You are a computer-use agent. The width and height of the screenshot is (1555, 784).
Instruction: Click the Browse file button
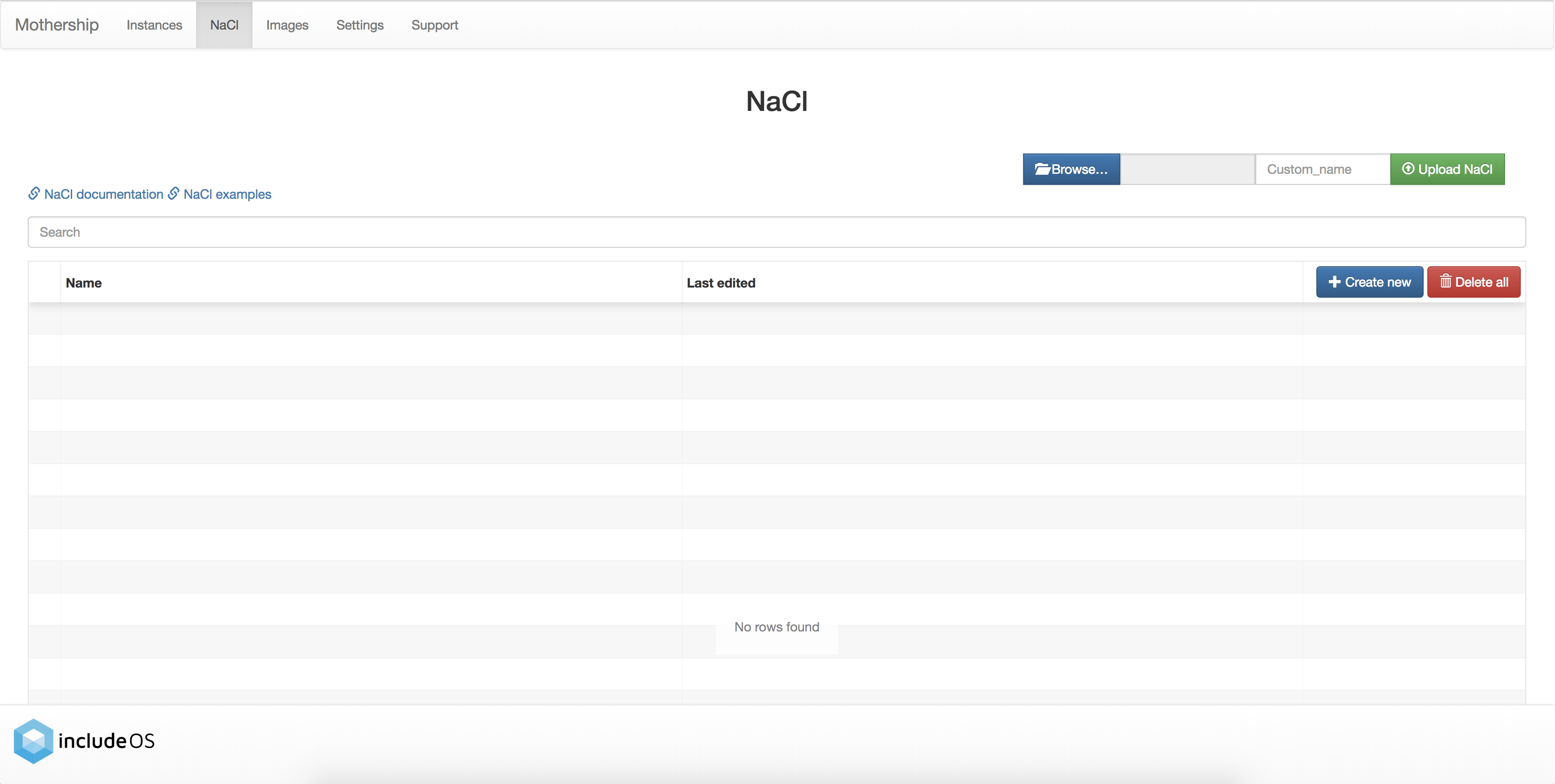pyautogui.click(x=1072, y=169)
